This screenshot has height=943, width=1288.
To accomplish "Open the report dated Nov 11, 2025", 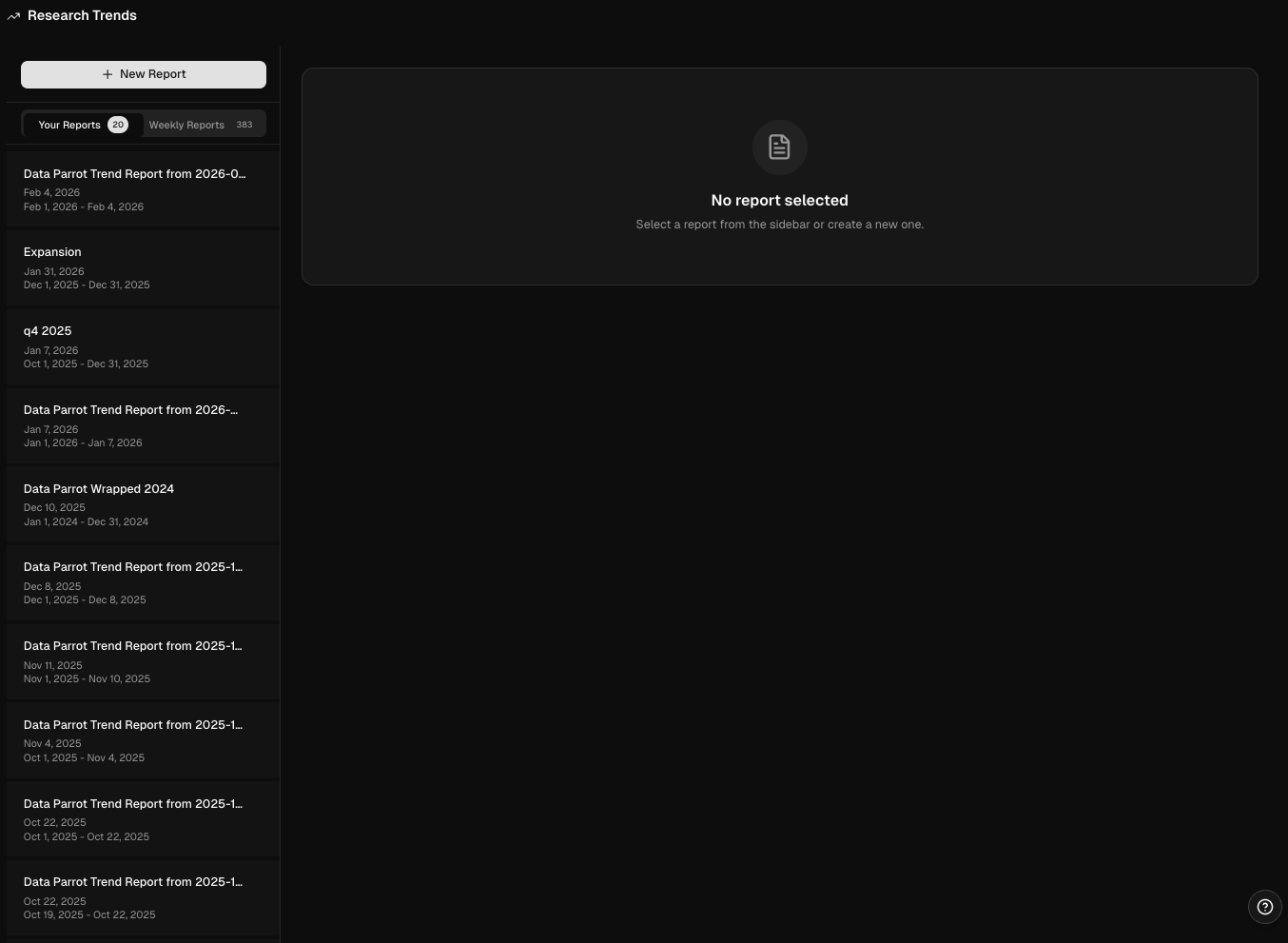I will click(143, 661).
